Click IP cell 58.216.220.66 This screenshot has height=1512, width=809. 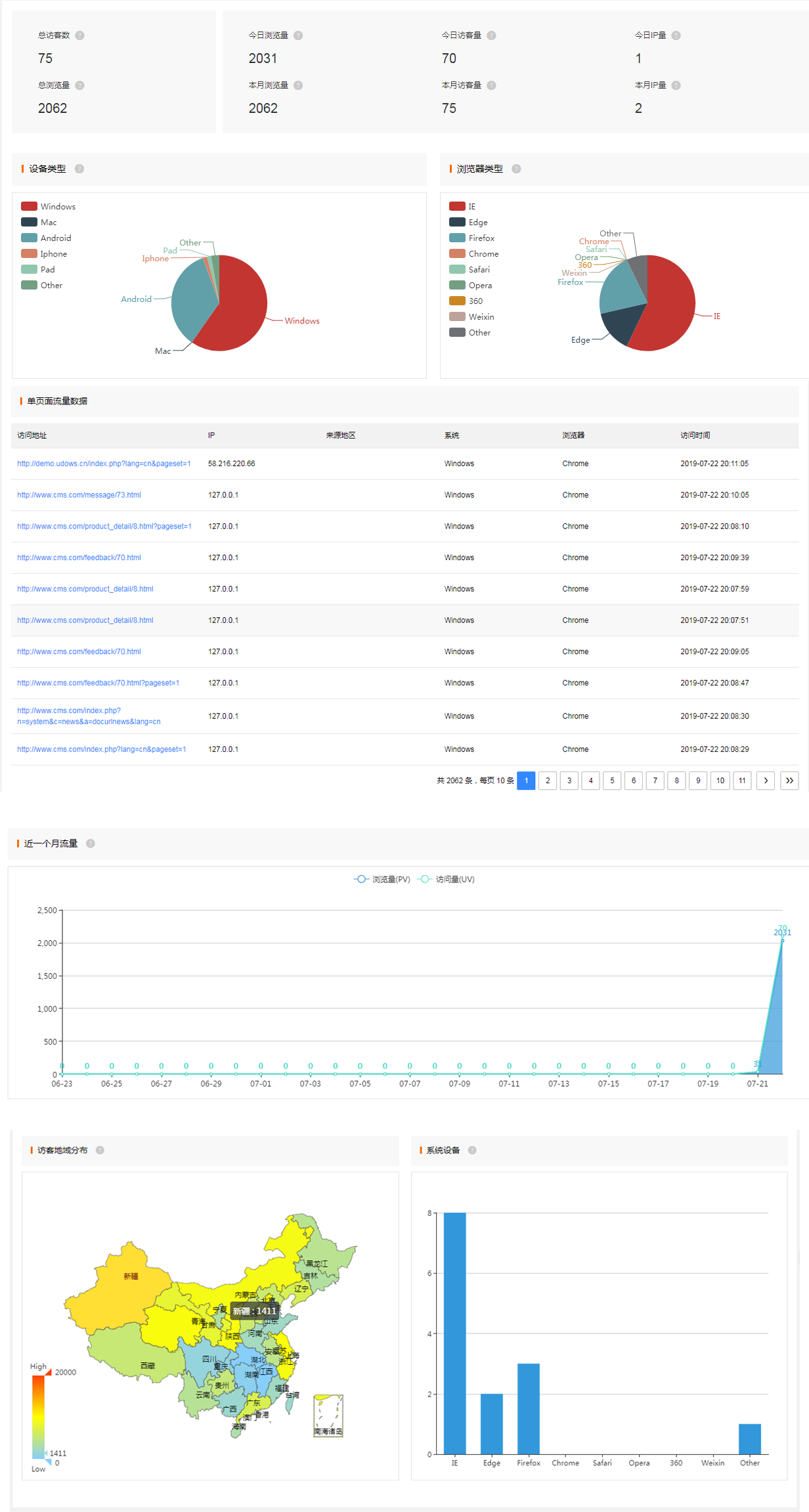pyautogui.click(x=231, y=464)
